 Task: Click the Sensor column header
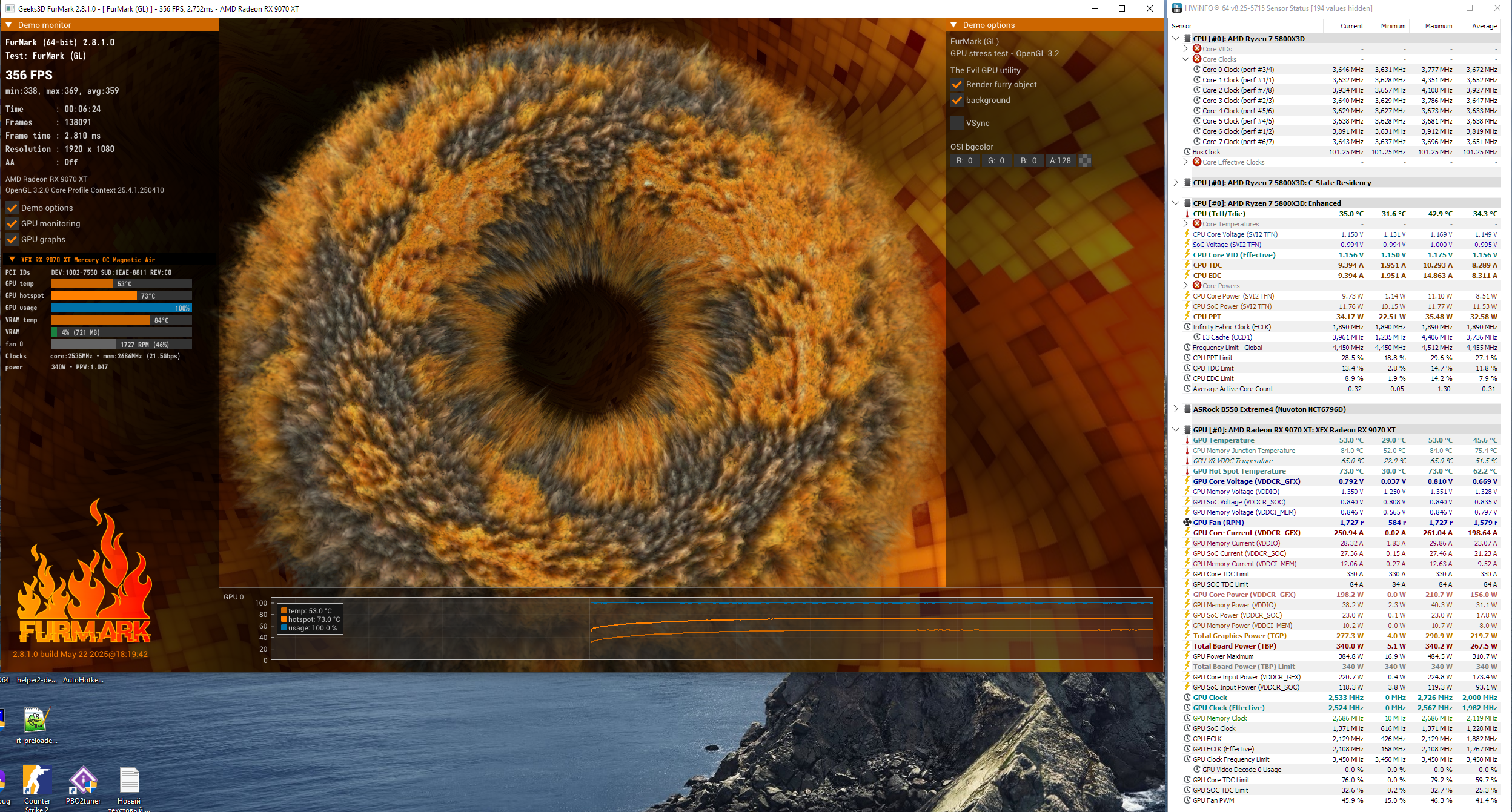click(1245, 26)
